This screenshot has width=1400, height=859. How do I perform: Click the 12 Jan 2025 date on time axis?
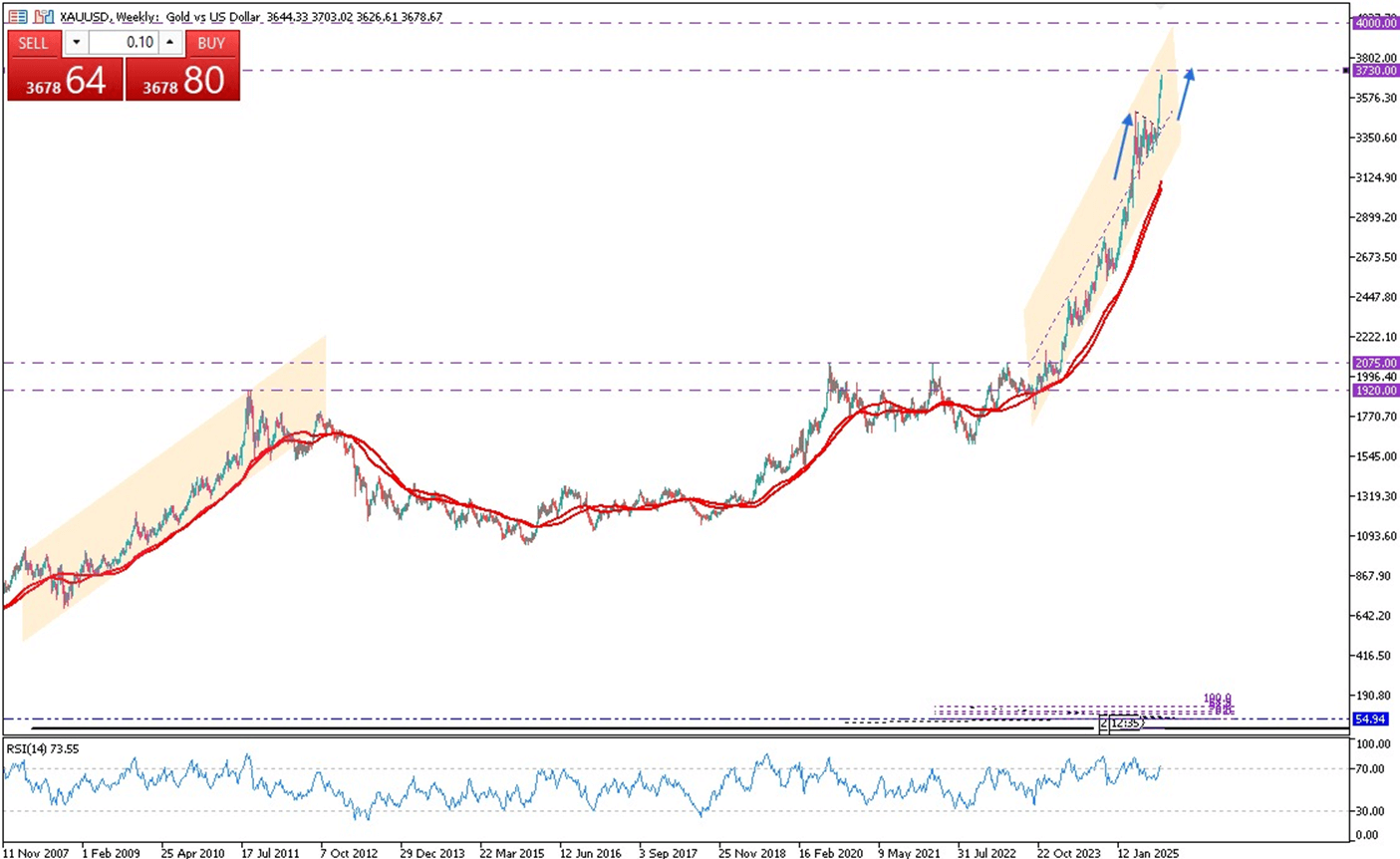click(x=1148, y=853)
